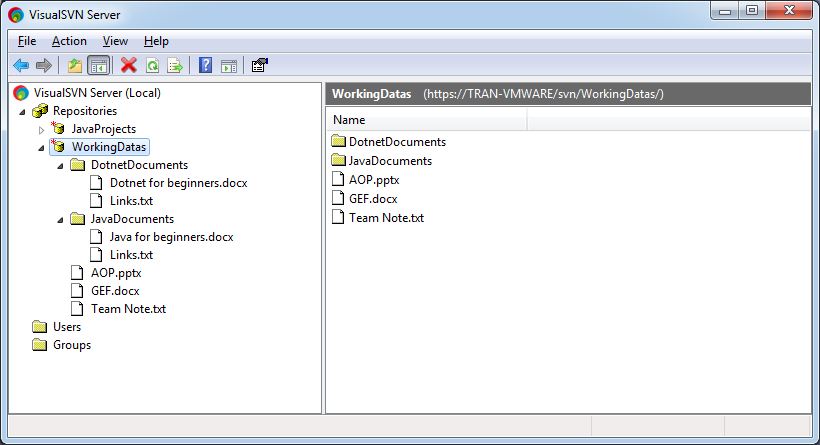Open the Help menu
820x445 pixels.
156,41
